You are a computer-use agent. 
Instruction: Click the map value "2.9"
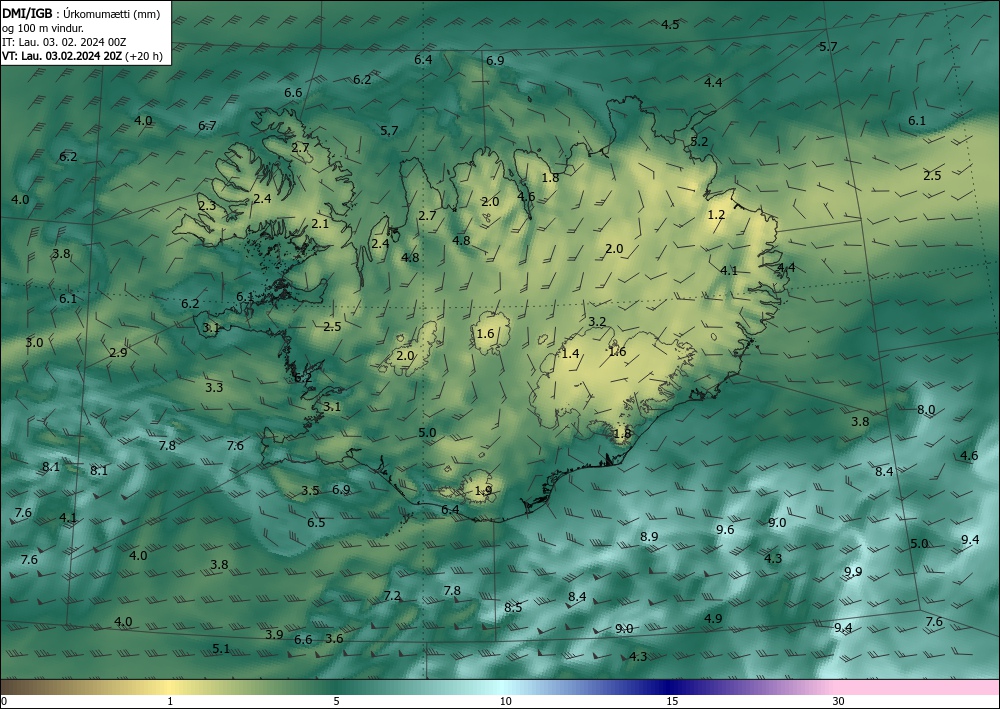point(118,353)
